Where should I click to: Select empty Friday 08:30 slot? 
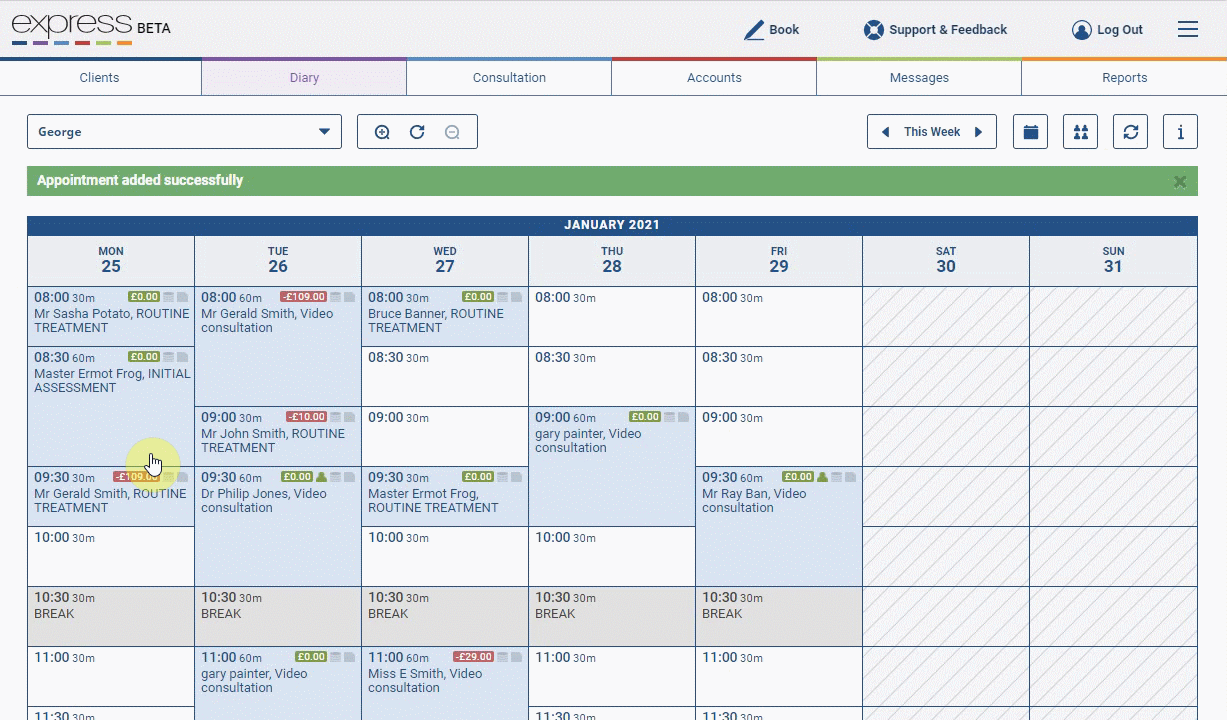pos(779,377)
